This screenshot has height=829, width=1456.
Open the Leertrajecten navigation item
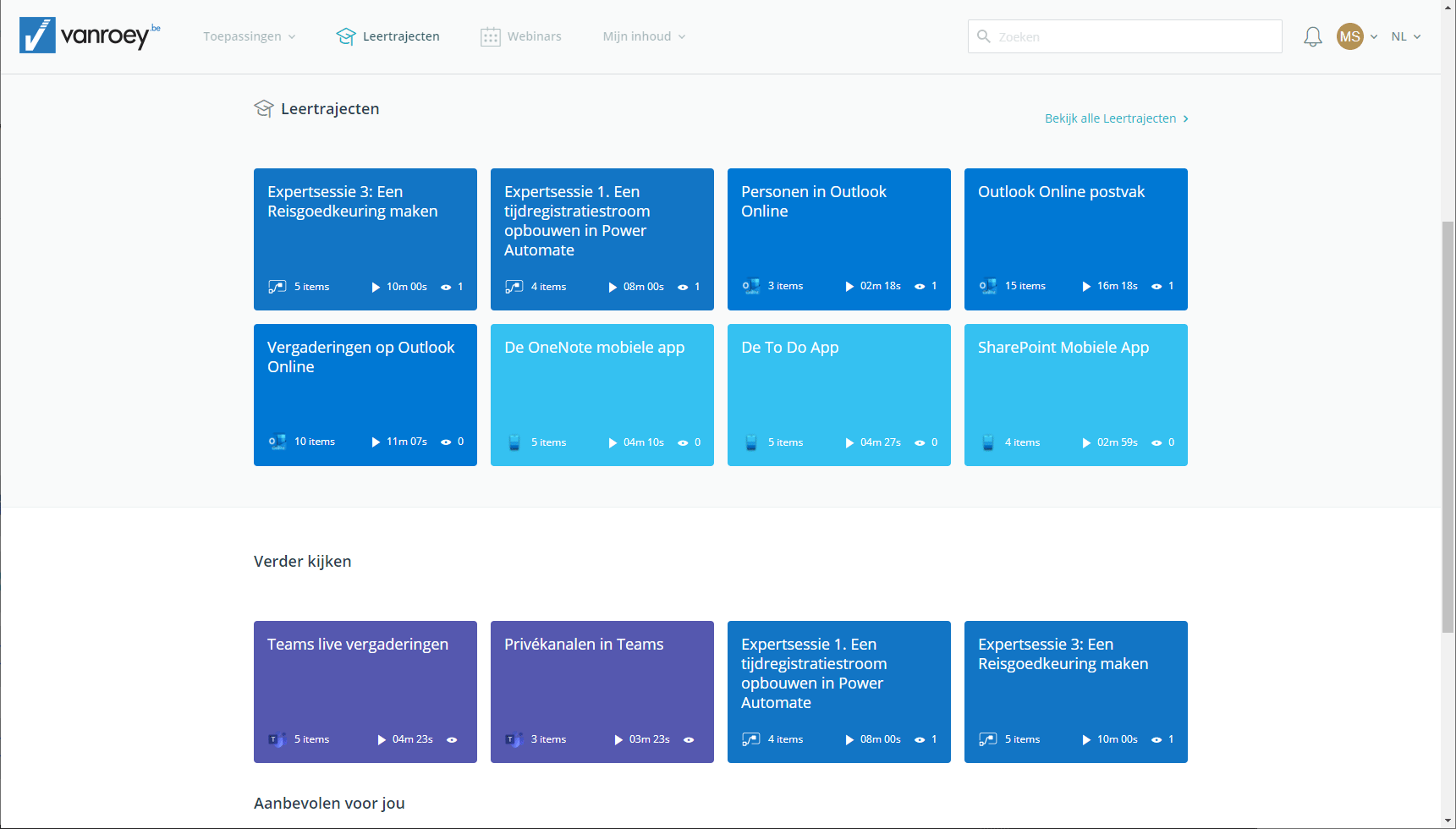click(x=388, y=36)
